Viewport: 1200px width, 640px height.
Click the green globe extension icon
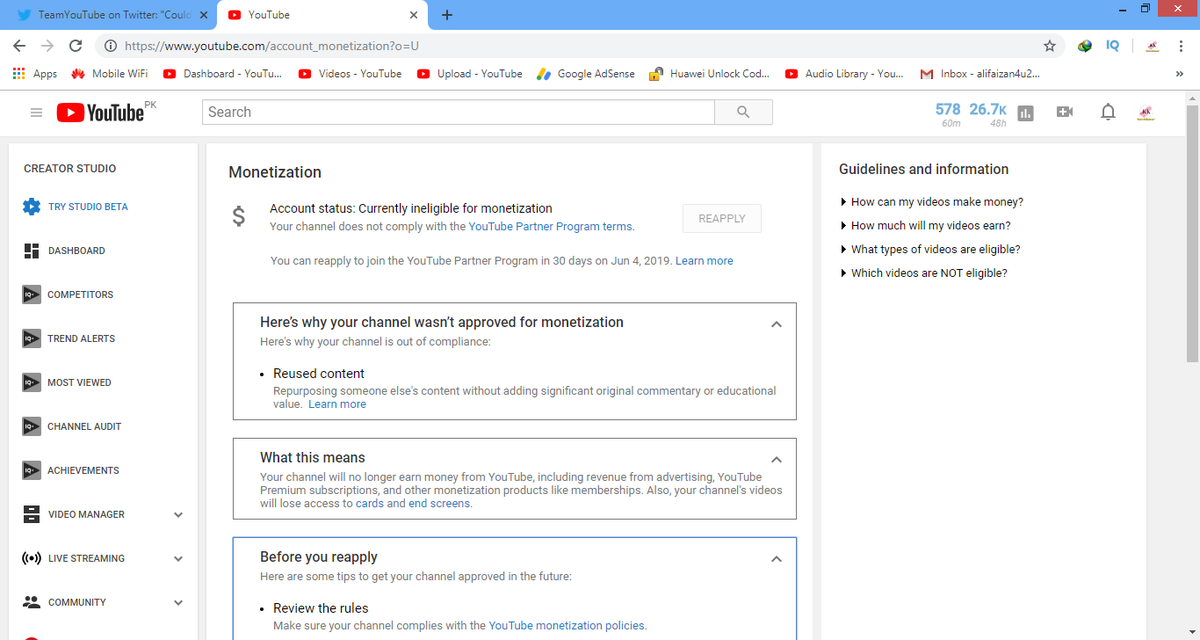click(x=1085, y=45)
